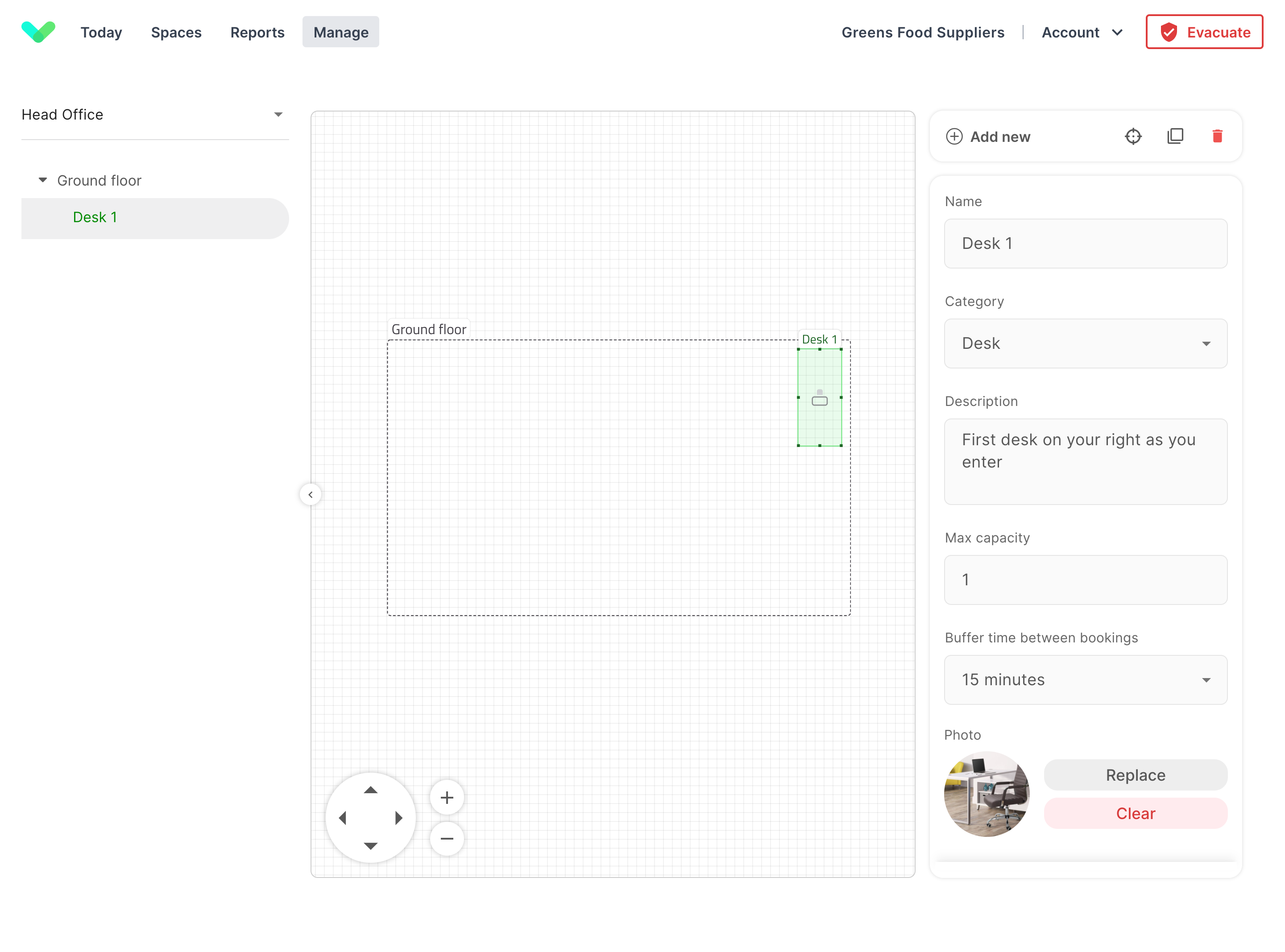Image resolution: width=1285 pixels, height=952 pixels.
Task: Click the Replace photo button
Action: click(1136, 775)
